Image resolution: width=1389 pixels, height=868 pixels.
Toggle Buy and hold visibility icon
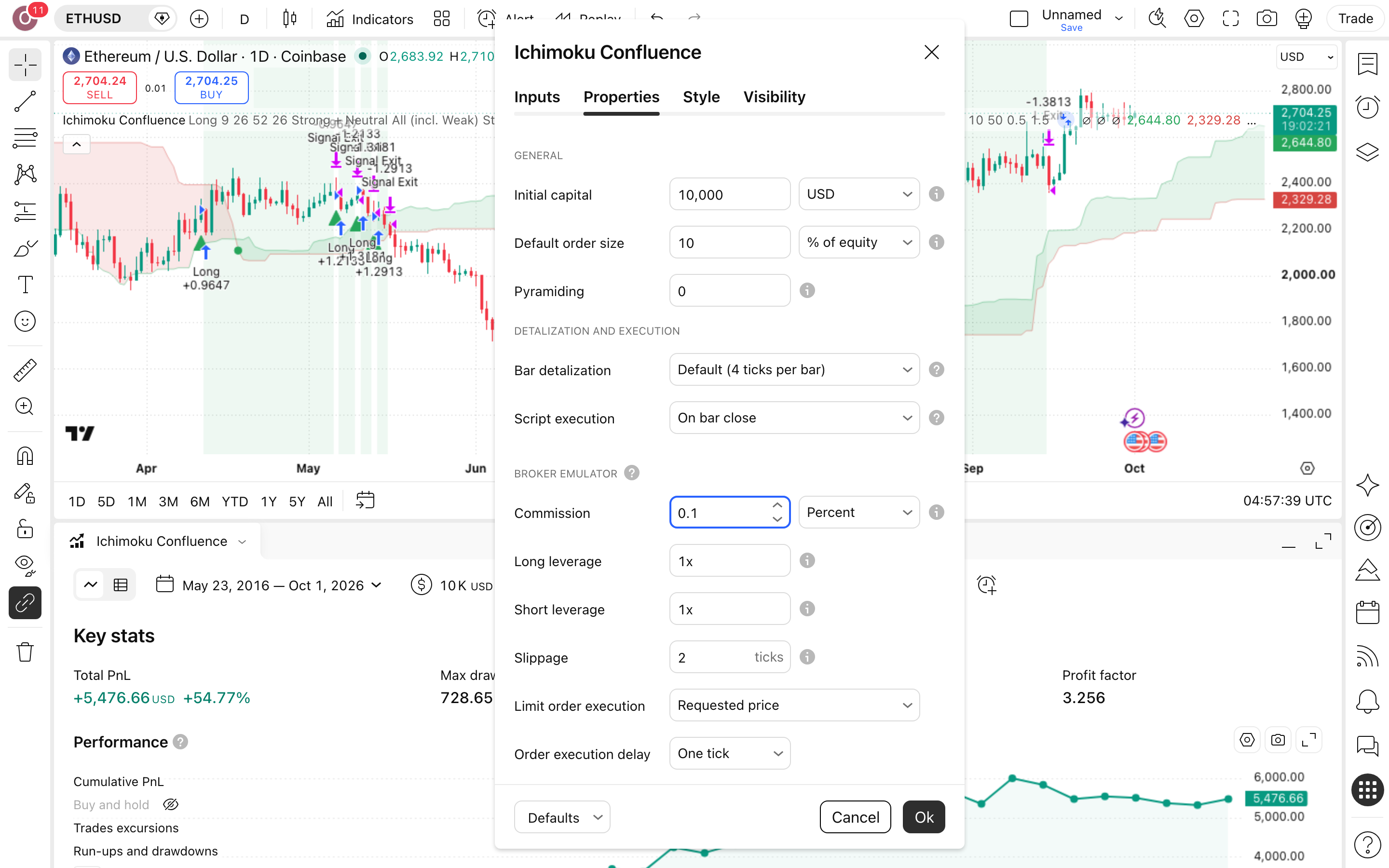[x=170, y=805]
